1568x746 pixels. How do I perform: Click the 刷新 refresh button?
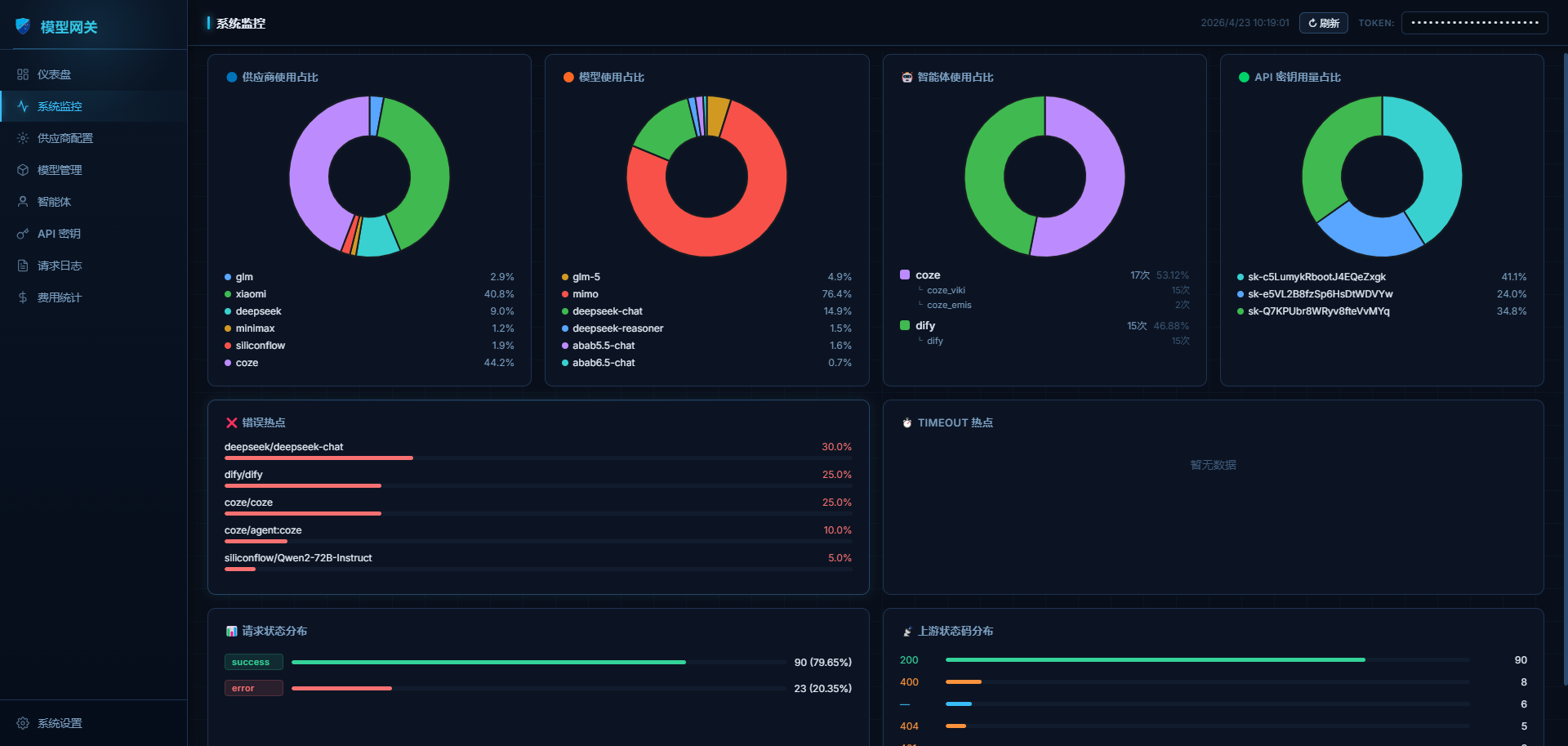[1323, 23]
